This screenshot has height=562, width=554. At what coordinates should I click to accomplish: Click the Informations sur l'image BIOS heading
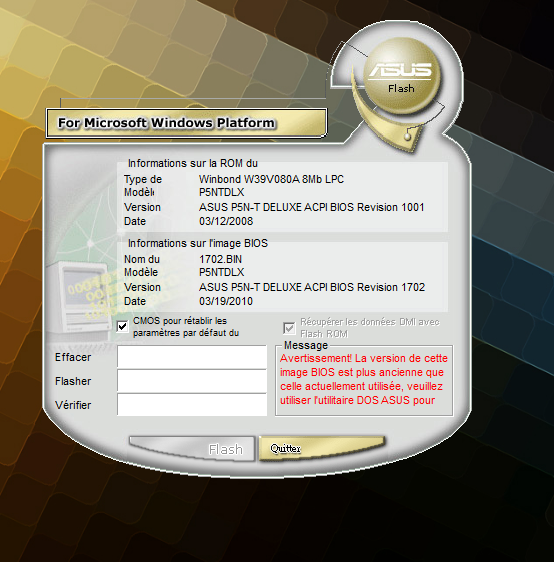tap(198, 243)
